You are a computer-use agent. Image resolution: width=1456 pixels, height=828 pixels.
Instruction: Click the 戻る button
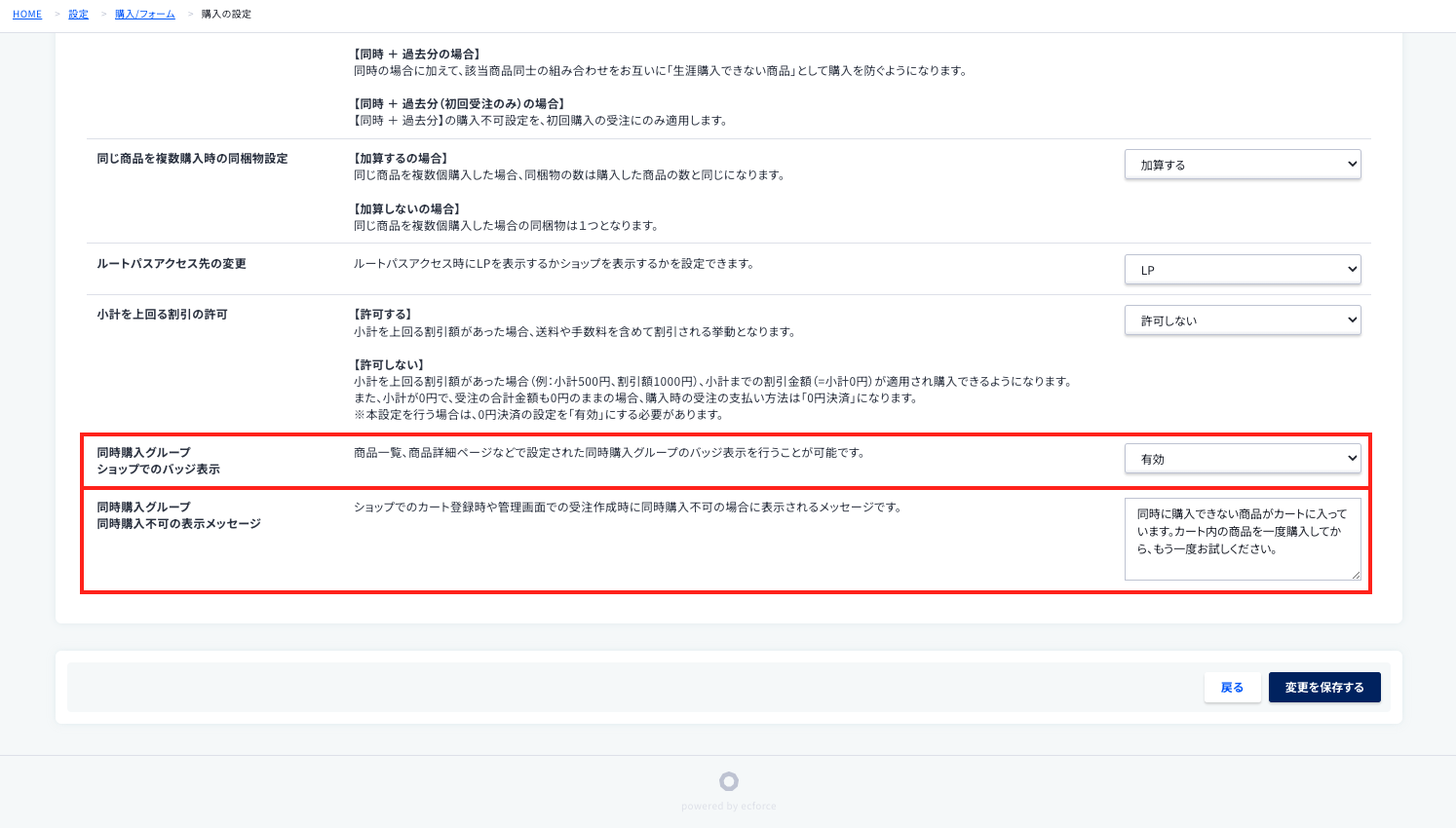[x=1232, y=687]
